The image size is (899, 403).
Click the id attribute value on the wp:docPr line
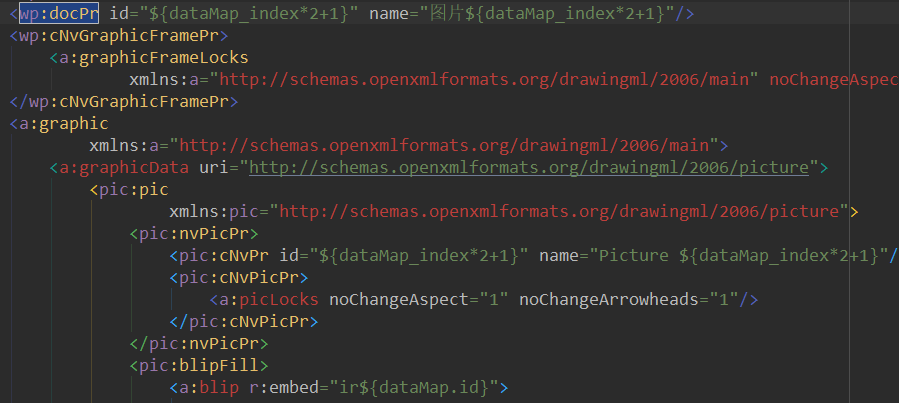tap(249, 13)
